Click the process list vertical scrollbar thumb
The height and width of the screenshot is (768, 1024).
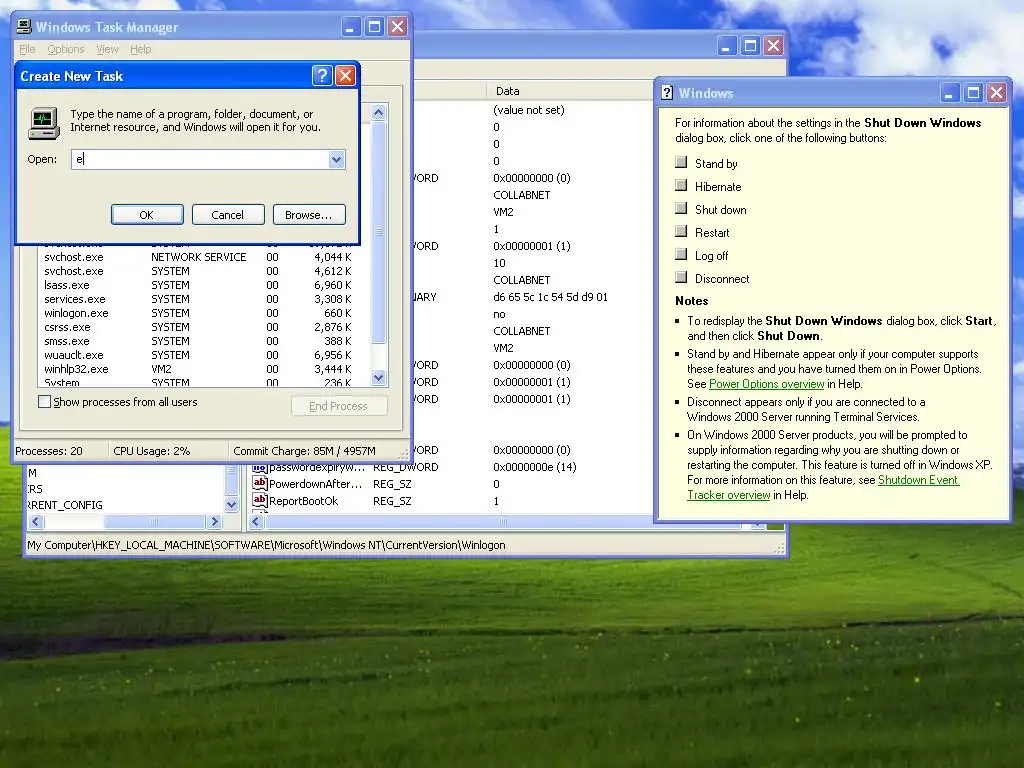coord(379,232)
